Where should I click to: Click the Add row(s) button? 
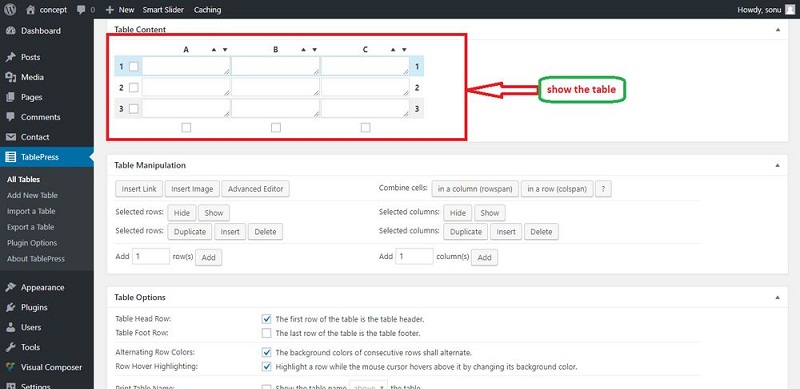coord(209,257)
